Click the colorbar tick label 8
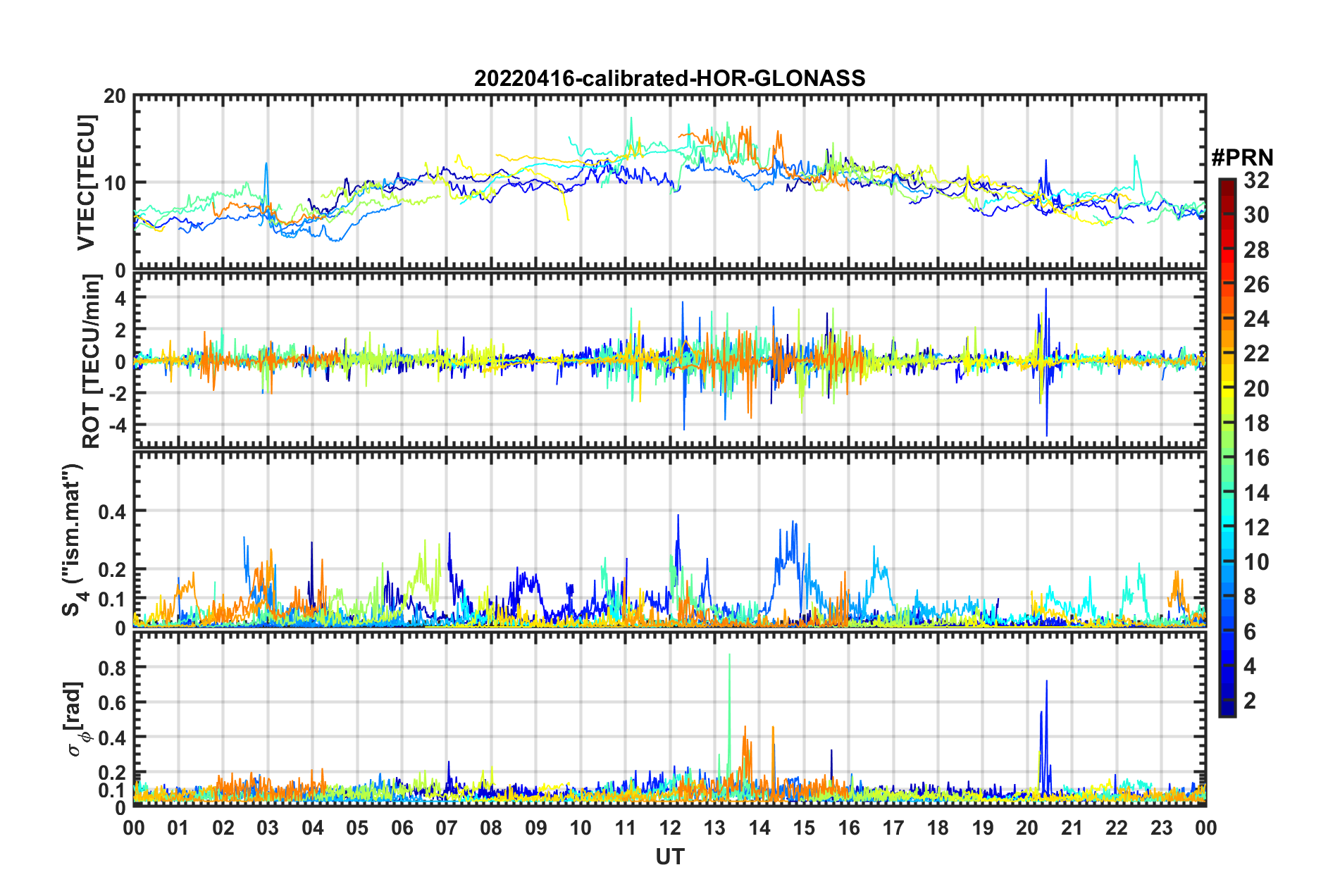Screen dimensions: 1340x896 [x=1250, y=597]
